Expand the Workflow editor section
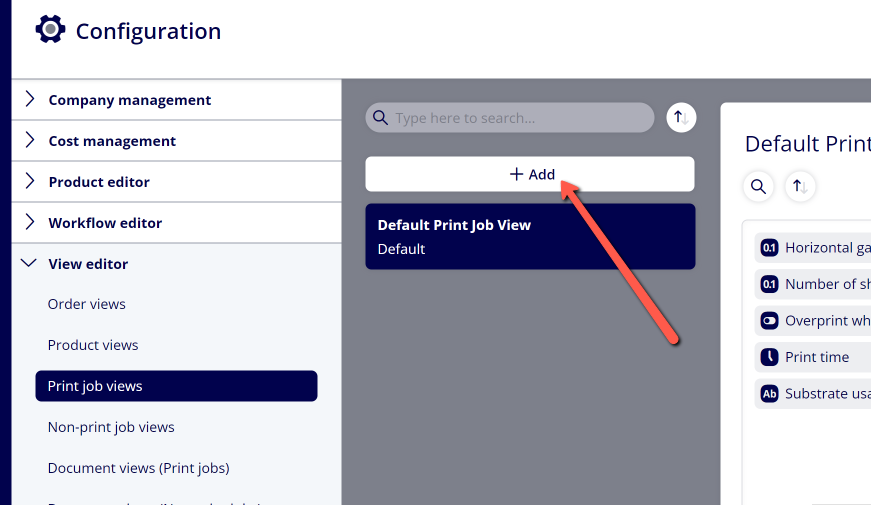 click(177, 223)
